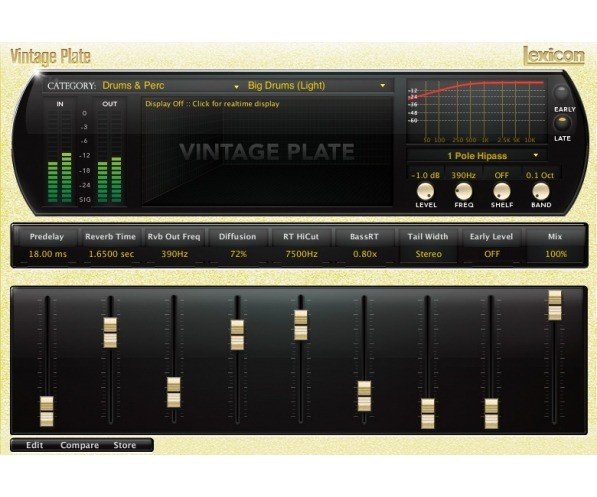Click the Diffusion parameter label

tap(238, 237)
